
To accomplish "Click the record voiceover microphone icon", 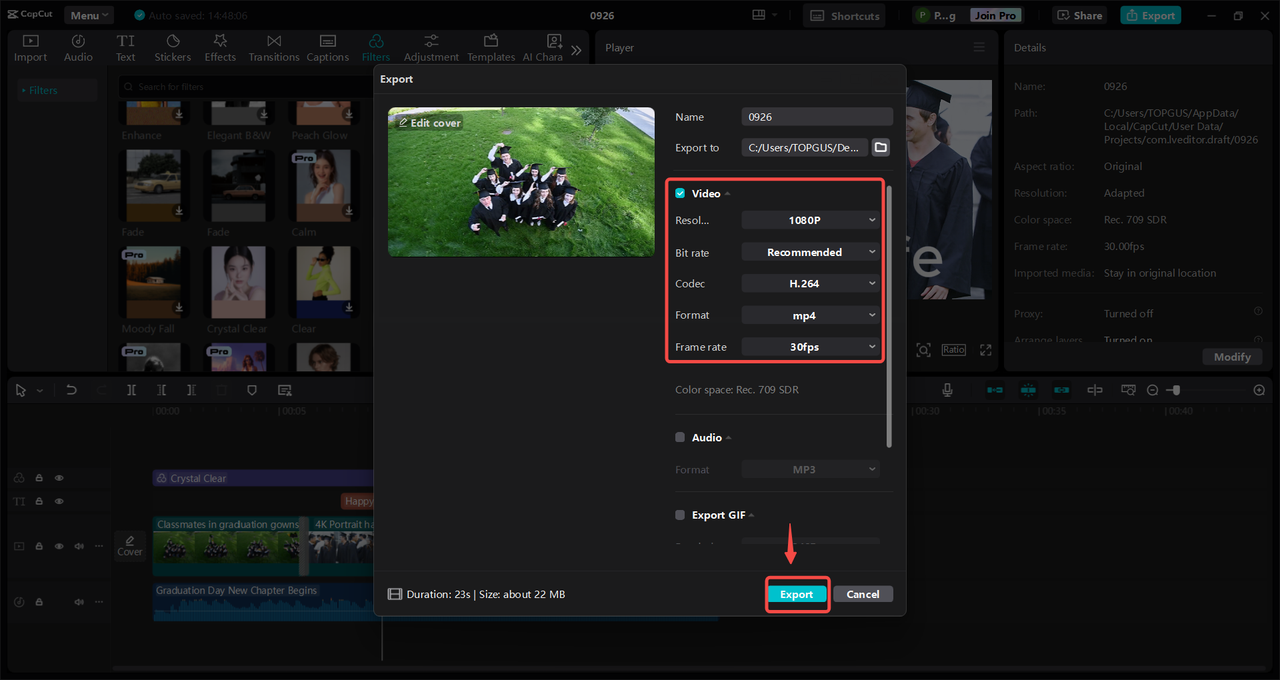I will [x=947, y=390].
